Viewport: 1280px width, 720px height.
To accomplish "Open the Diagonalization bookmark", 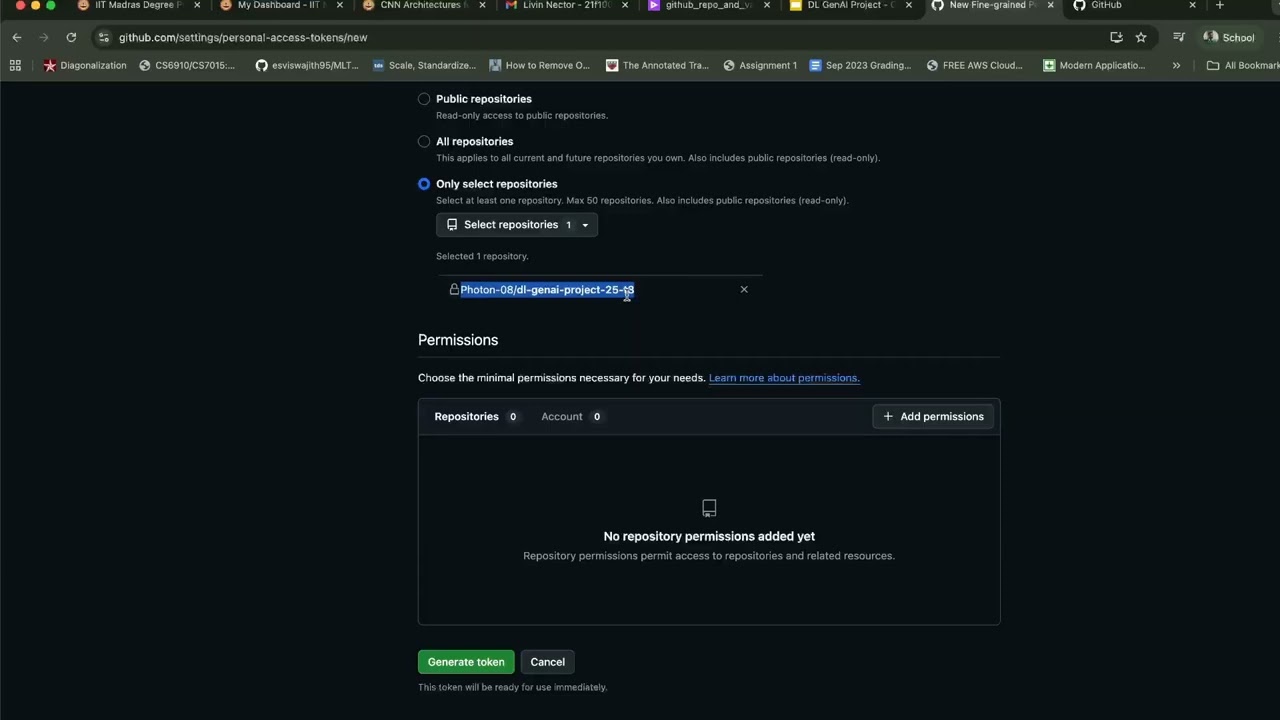I will pyautogui.click(x=85, y=65).
